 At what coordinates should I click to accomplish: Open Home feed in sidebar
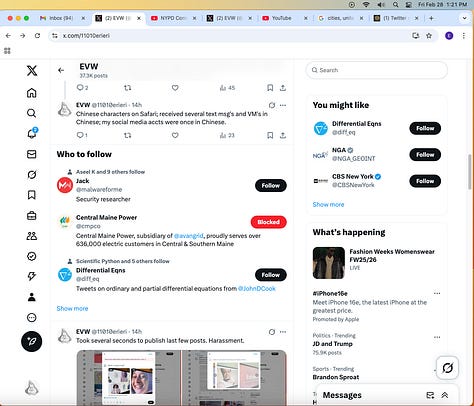32,93
